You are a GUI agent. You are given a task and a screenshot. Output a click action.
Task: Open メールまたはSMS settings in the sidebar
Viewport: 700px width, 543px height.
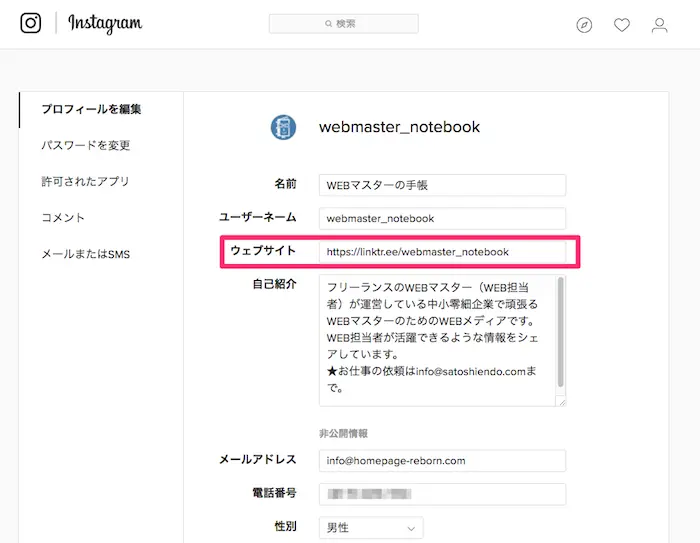86,254
